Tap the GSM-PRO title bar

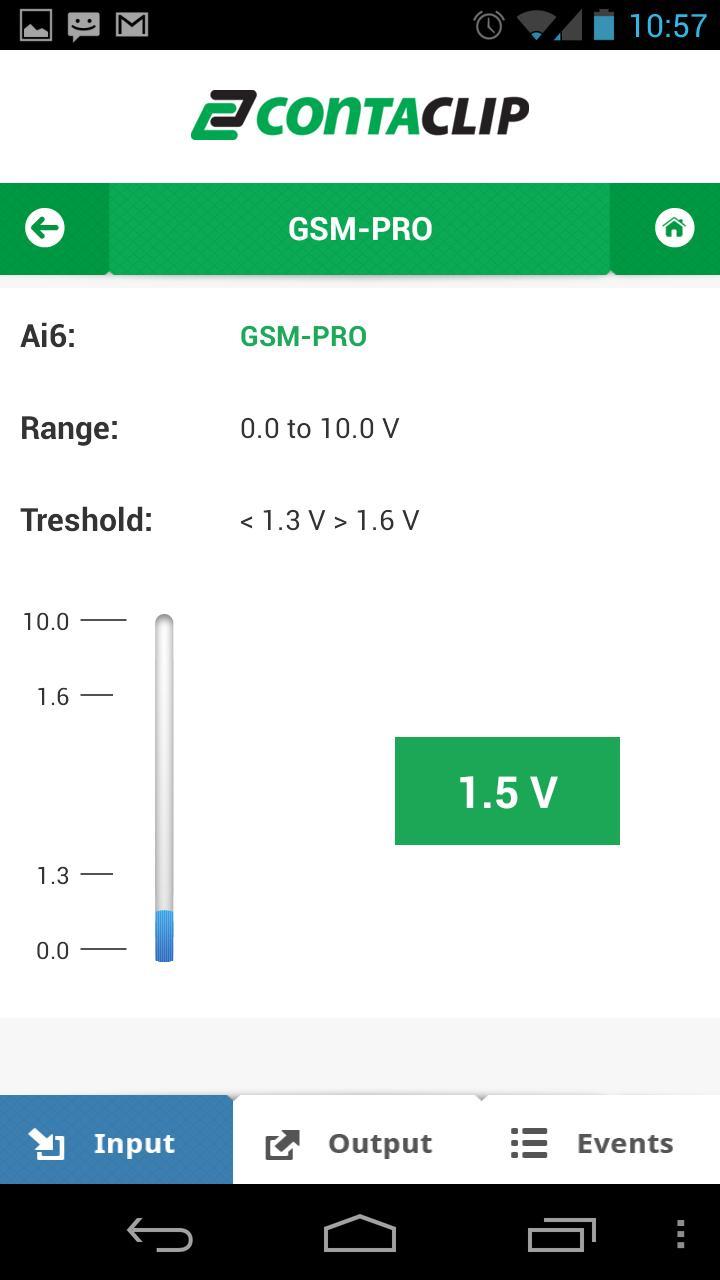pos(360,228)
